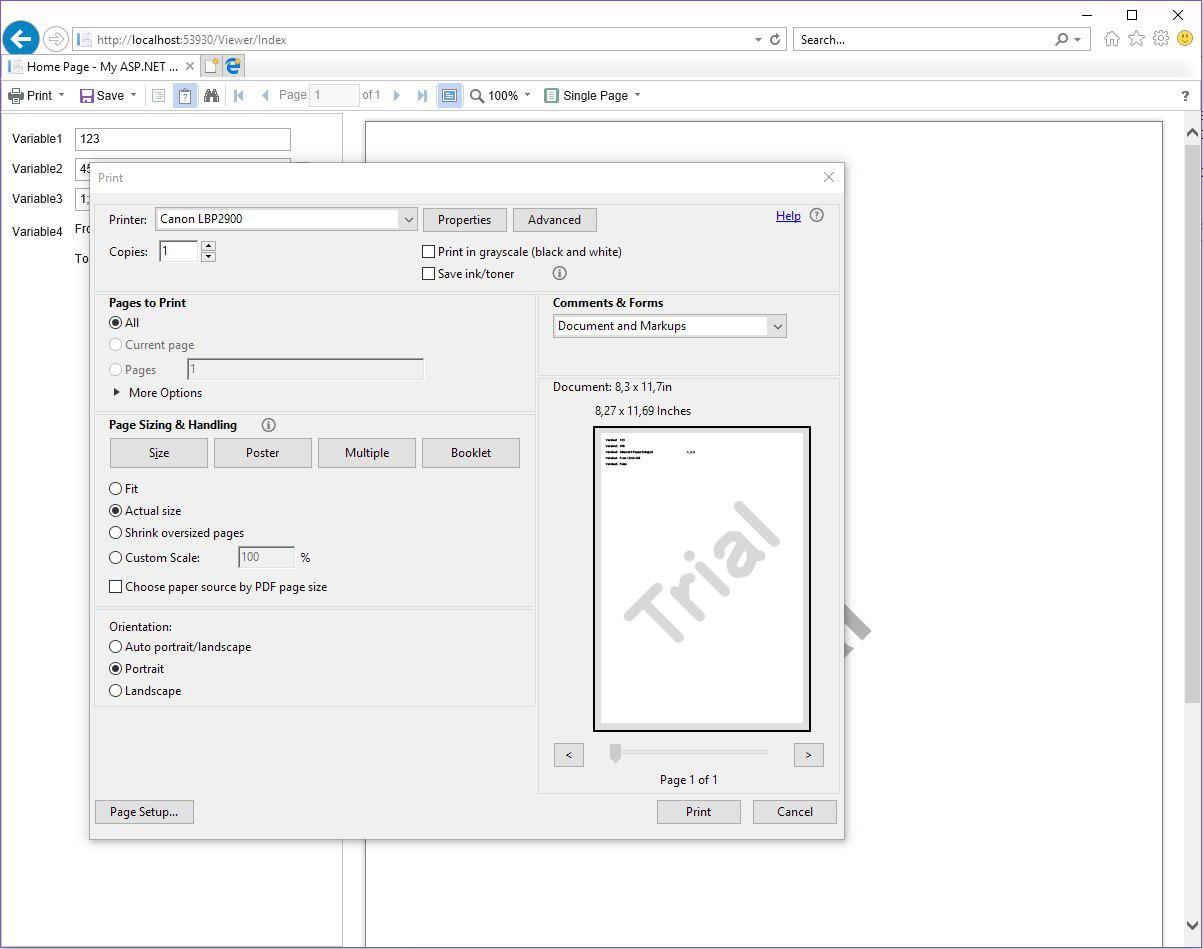Go to first page icon
Image resolution: width=1203 pixels, height=949 pixels.
[x=239, y=96]
